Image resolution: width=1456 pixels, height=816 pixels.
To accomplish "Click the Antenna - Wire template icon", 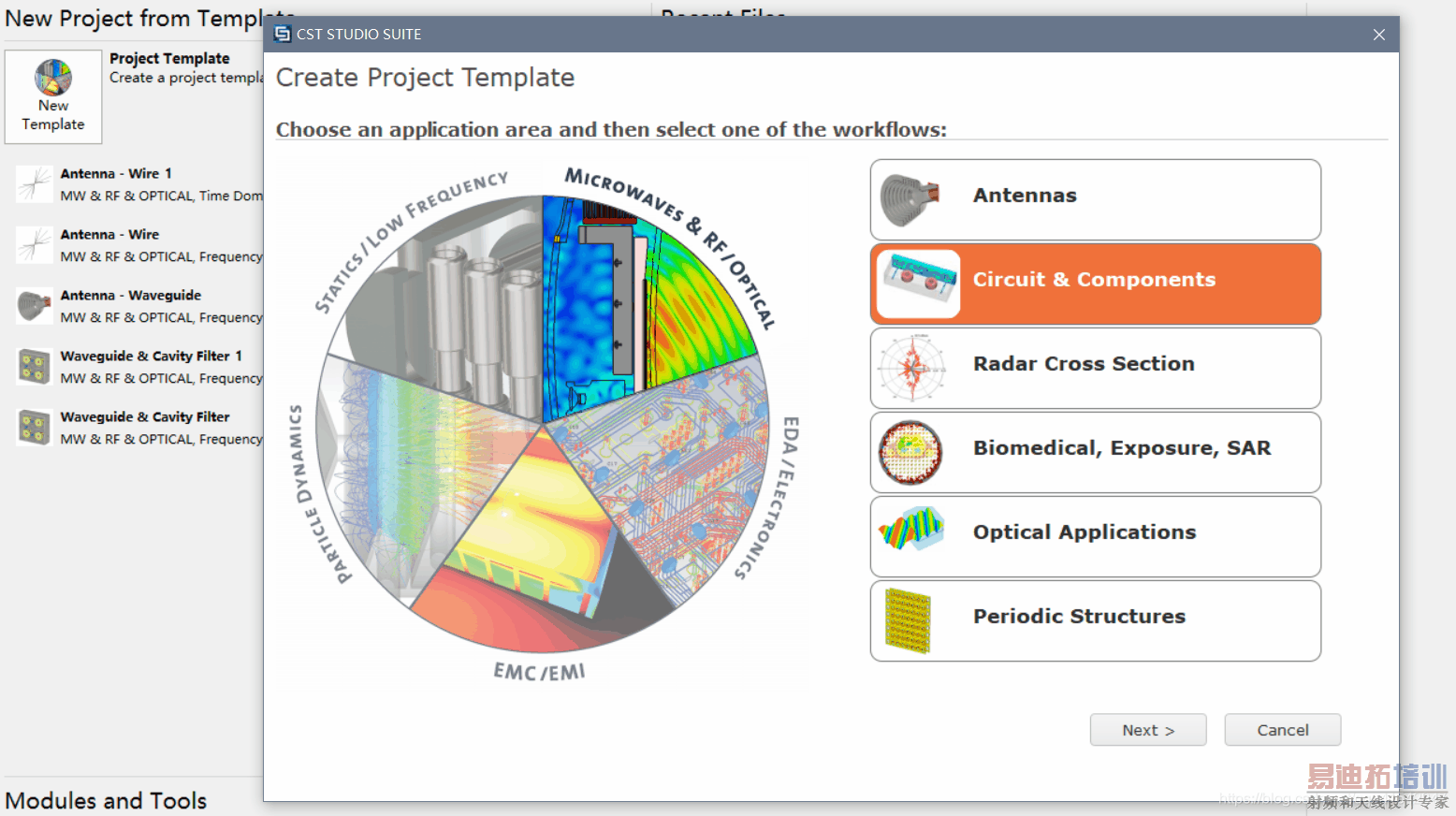I will tap(35, 245).
